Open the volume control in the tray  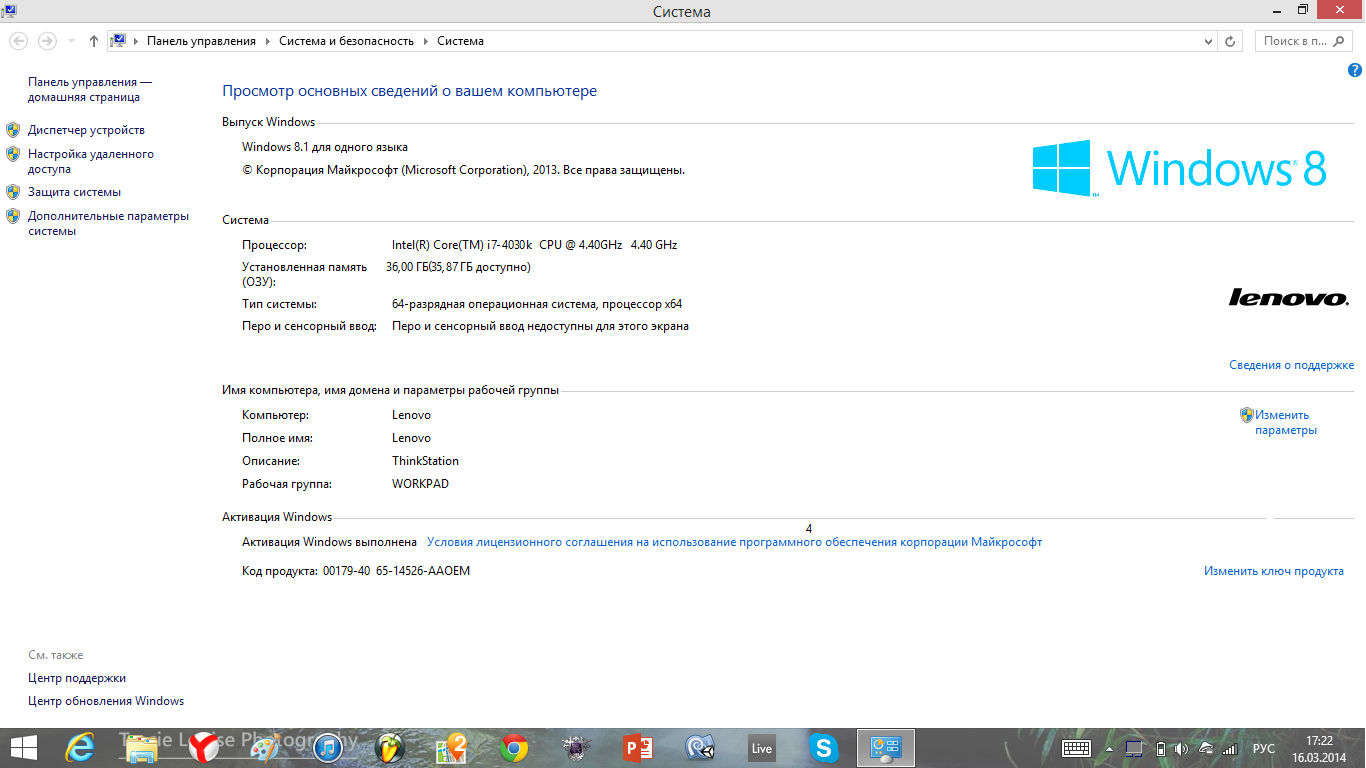(x=1181, y=748)
